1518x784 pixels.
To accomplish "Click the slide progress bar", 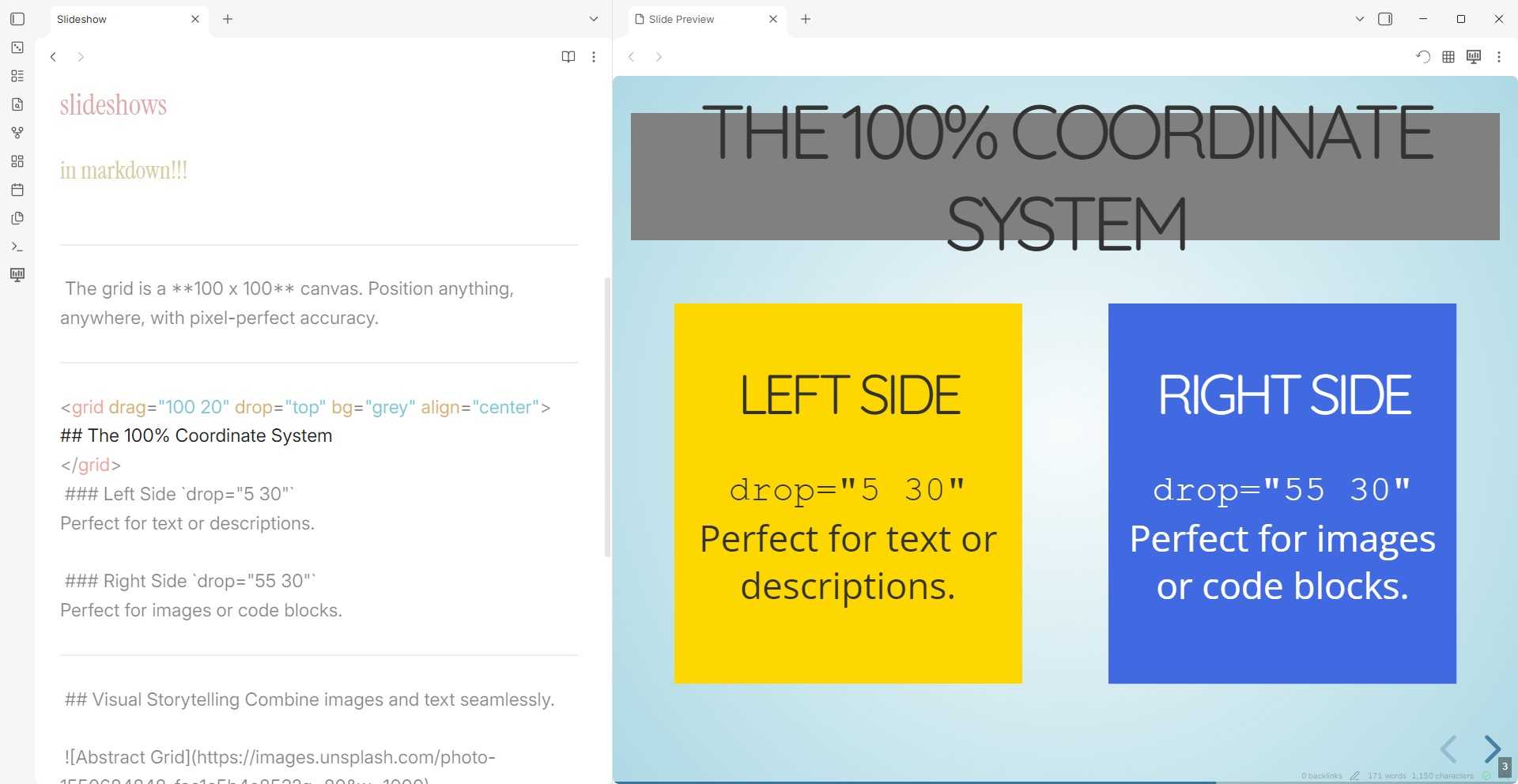I will (x=1065, y=782).
